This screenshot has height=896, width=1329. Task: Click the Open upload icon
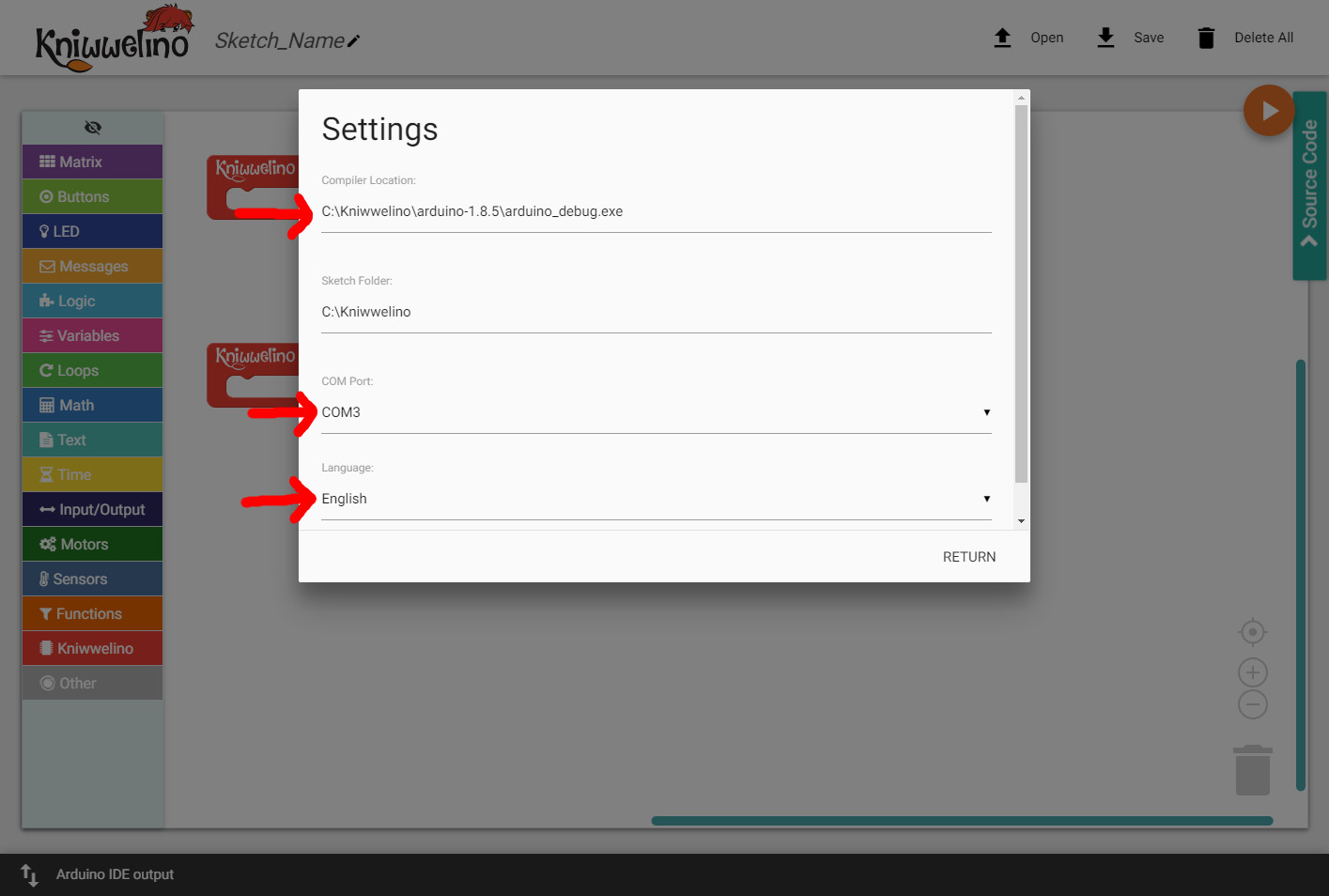click(1002, 38)
